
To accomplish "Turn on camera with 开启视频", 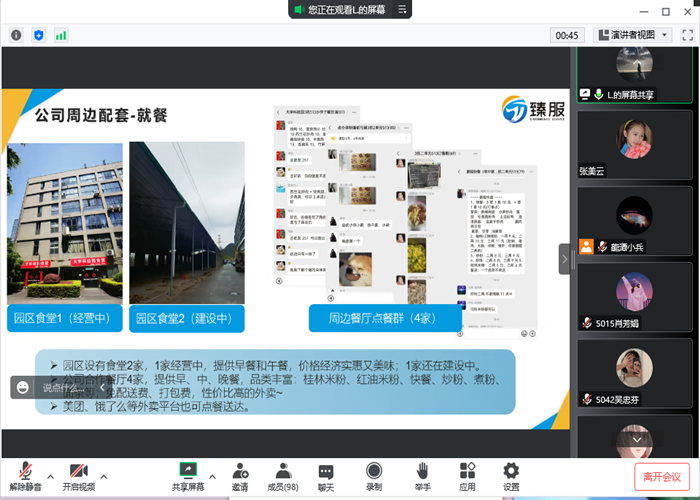I will 80,475.
